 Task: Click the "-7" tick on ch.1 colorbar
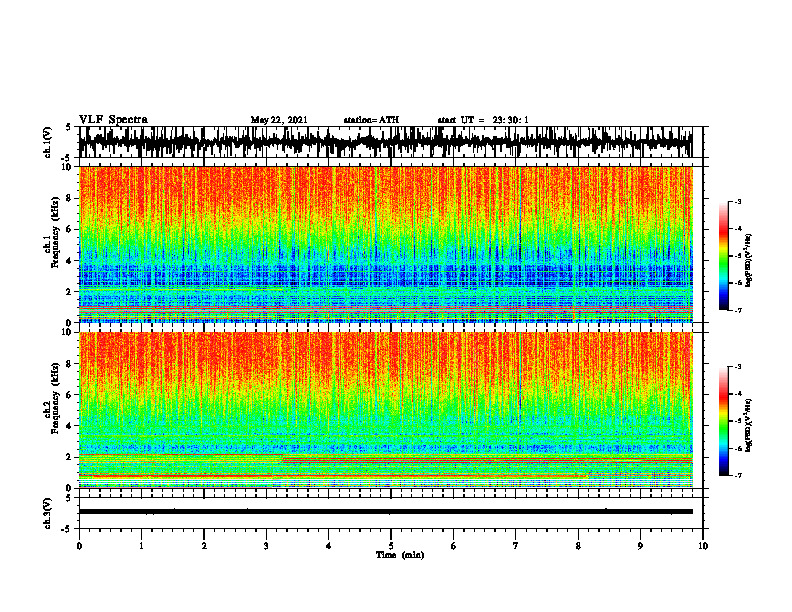pos(738,310)
